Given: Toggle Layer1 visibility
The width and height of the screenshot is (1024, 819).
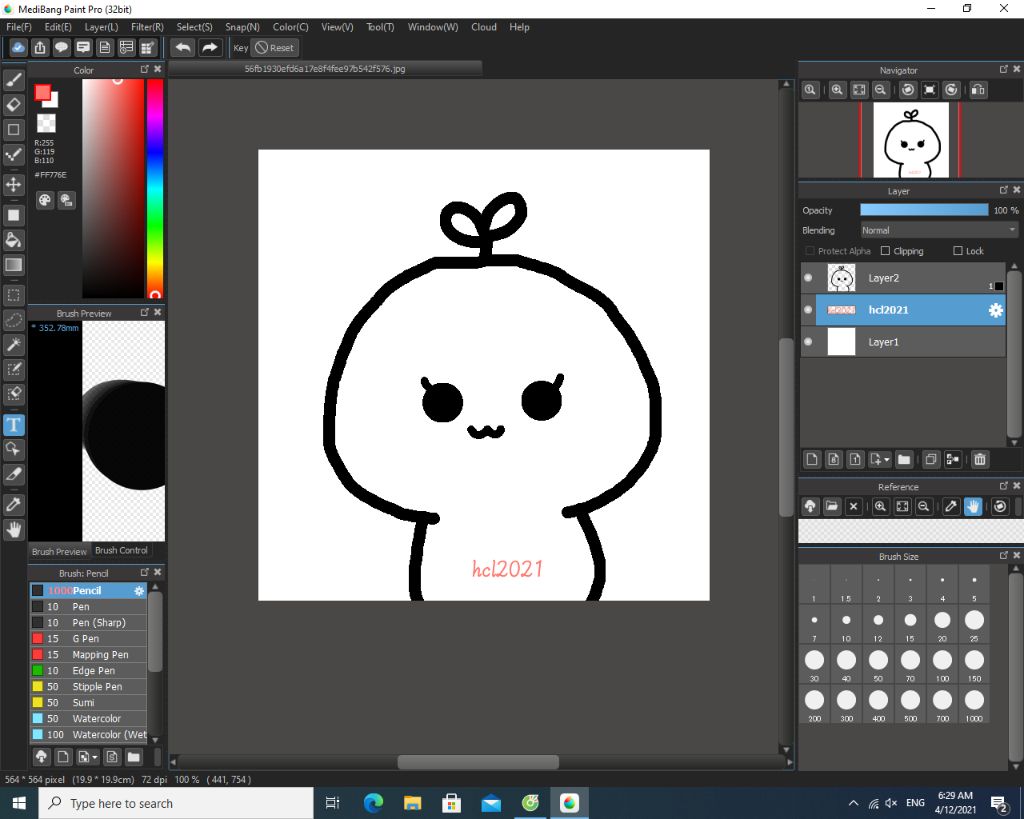Looking at the screenshot, I should coord(808,342).
